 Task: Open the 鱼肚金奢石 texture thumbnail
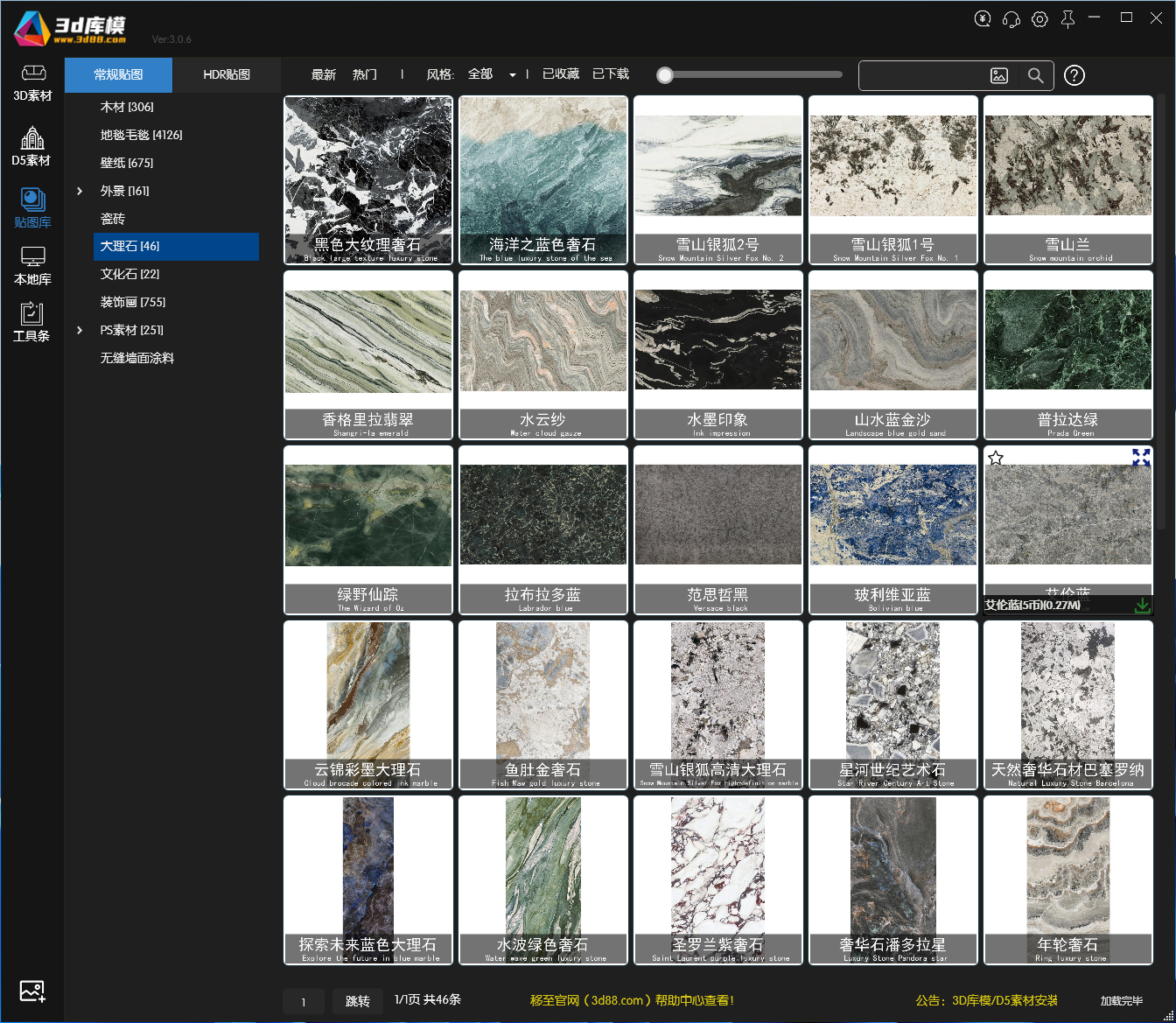543,705
